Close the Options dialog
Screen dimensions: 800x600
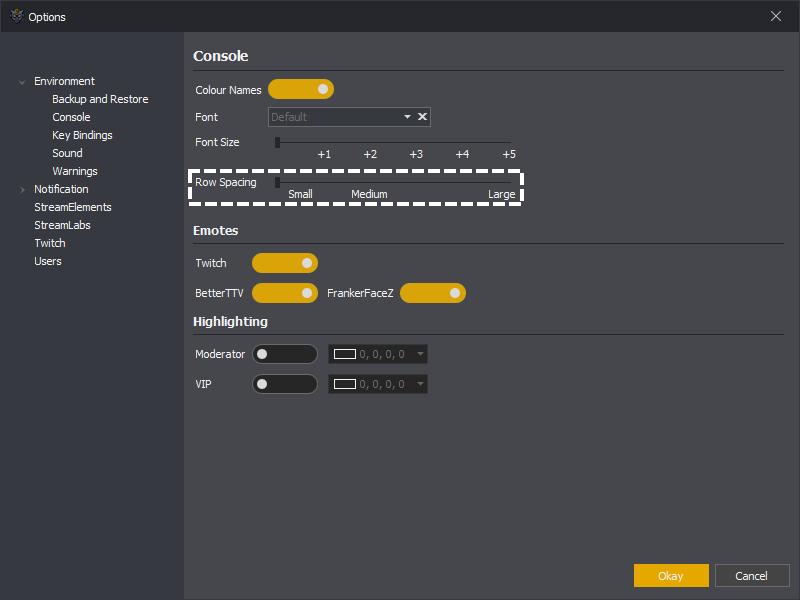tap(776, 16)
